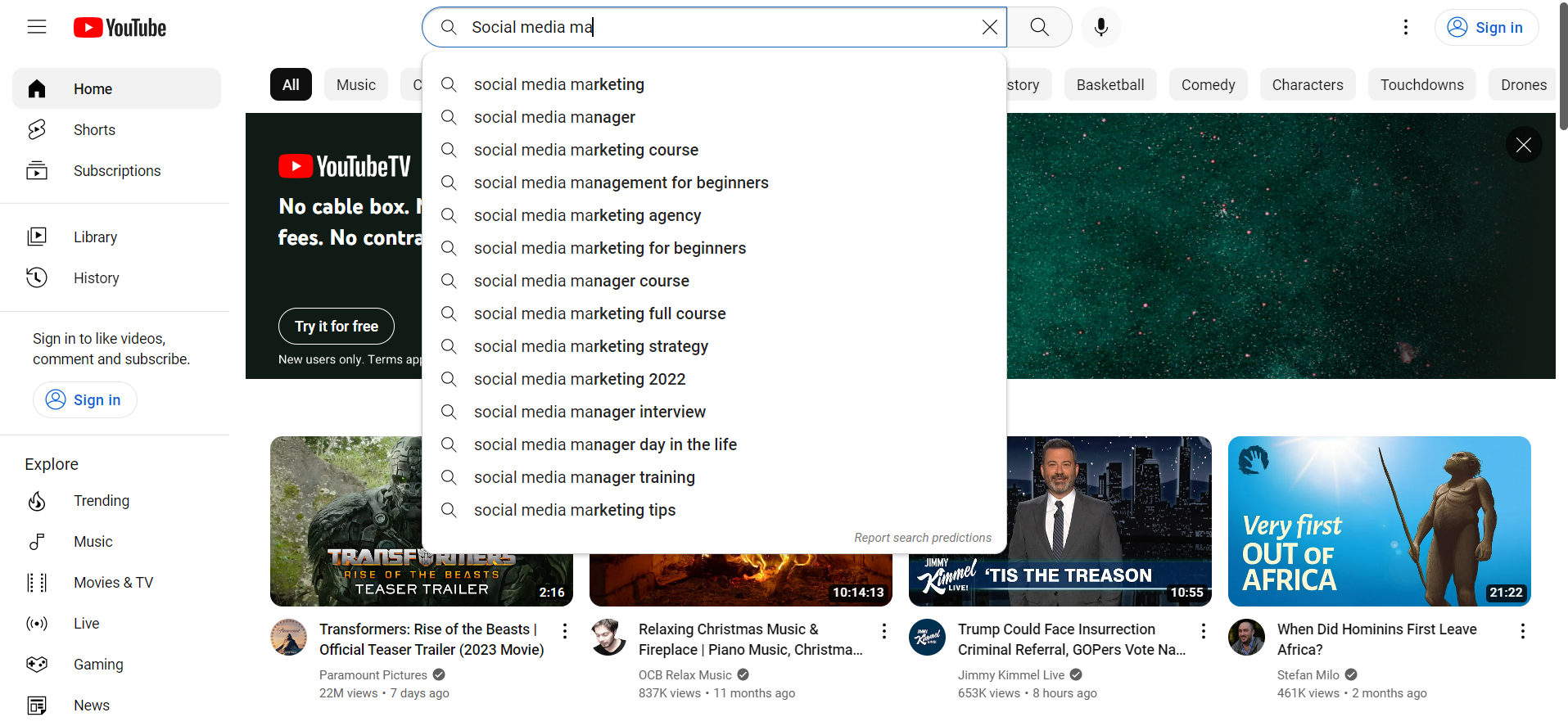Choose social media manager day in the life

pyautogui.click(x=714, y=444)
